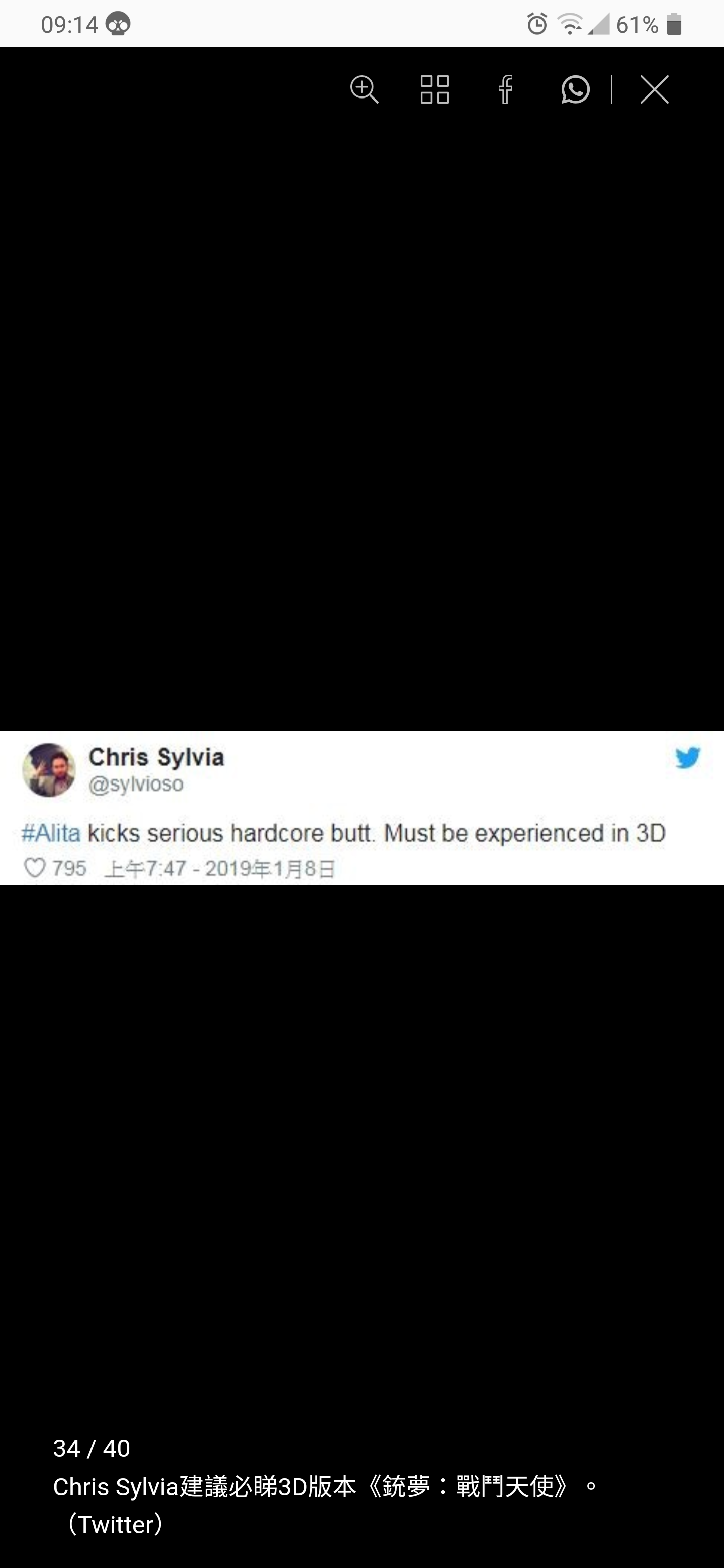Tap the @sylvioso handle
Screen dimensions: 724x1568
136,784
